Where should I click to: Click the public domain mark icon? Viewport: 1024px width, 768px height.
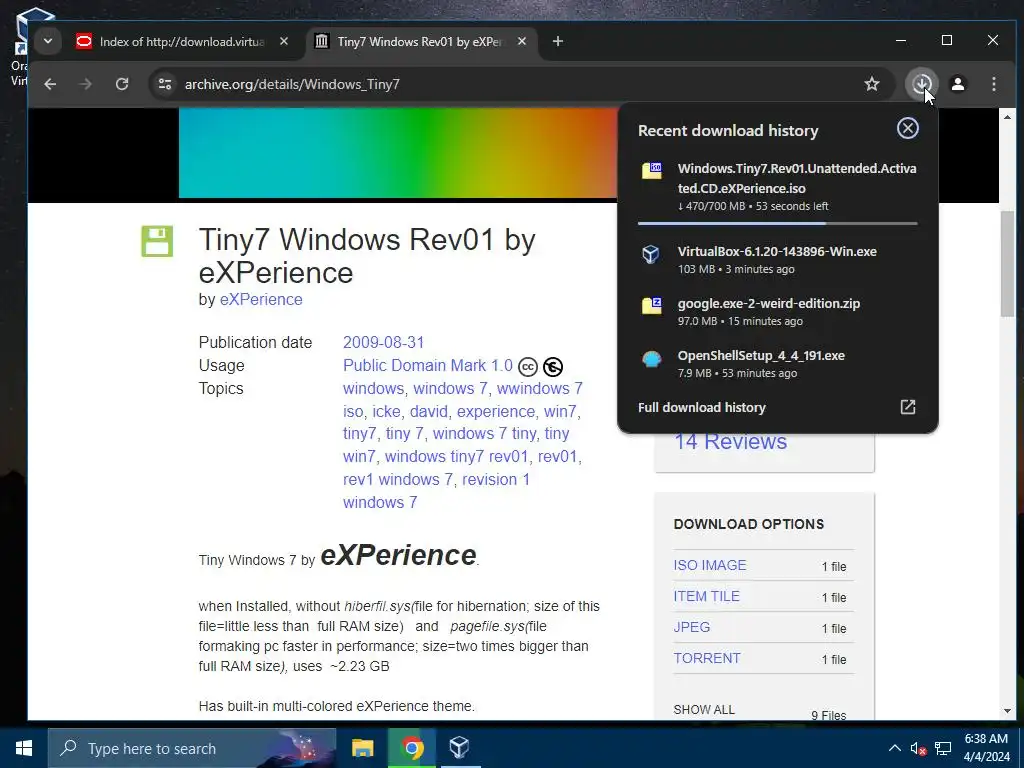click(552, 367)
